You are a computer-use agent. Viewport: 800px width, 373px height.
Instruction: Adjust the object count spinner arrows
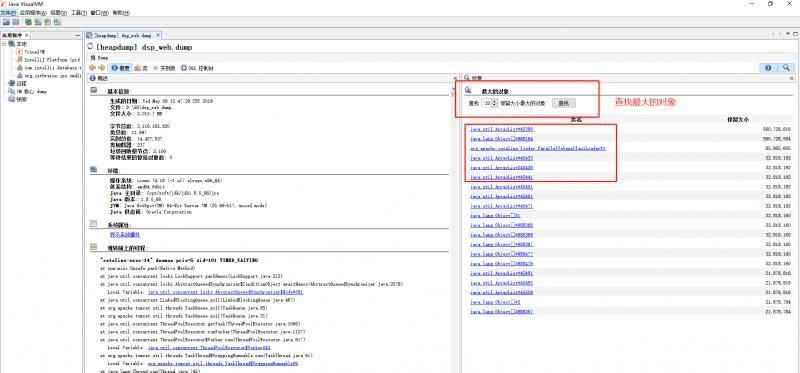pos(494,103)
